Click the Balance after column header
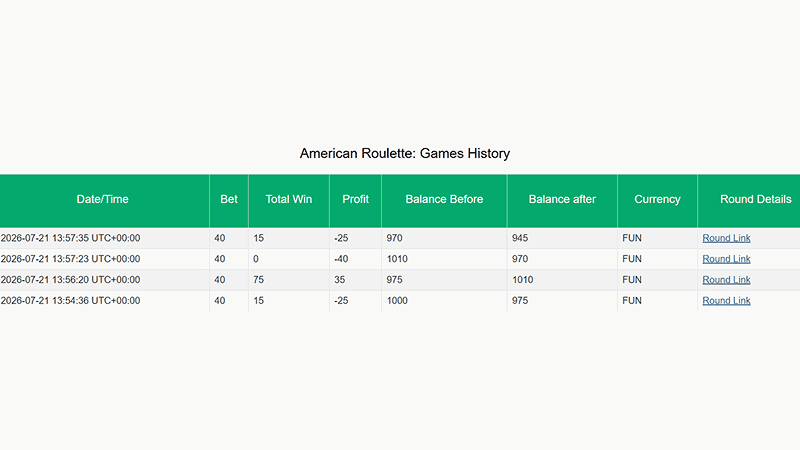Image resolution: width=800 pixels, height=450 pixels. pos(562,199)
